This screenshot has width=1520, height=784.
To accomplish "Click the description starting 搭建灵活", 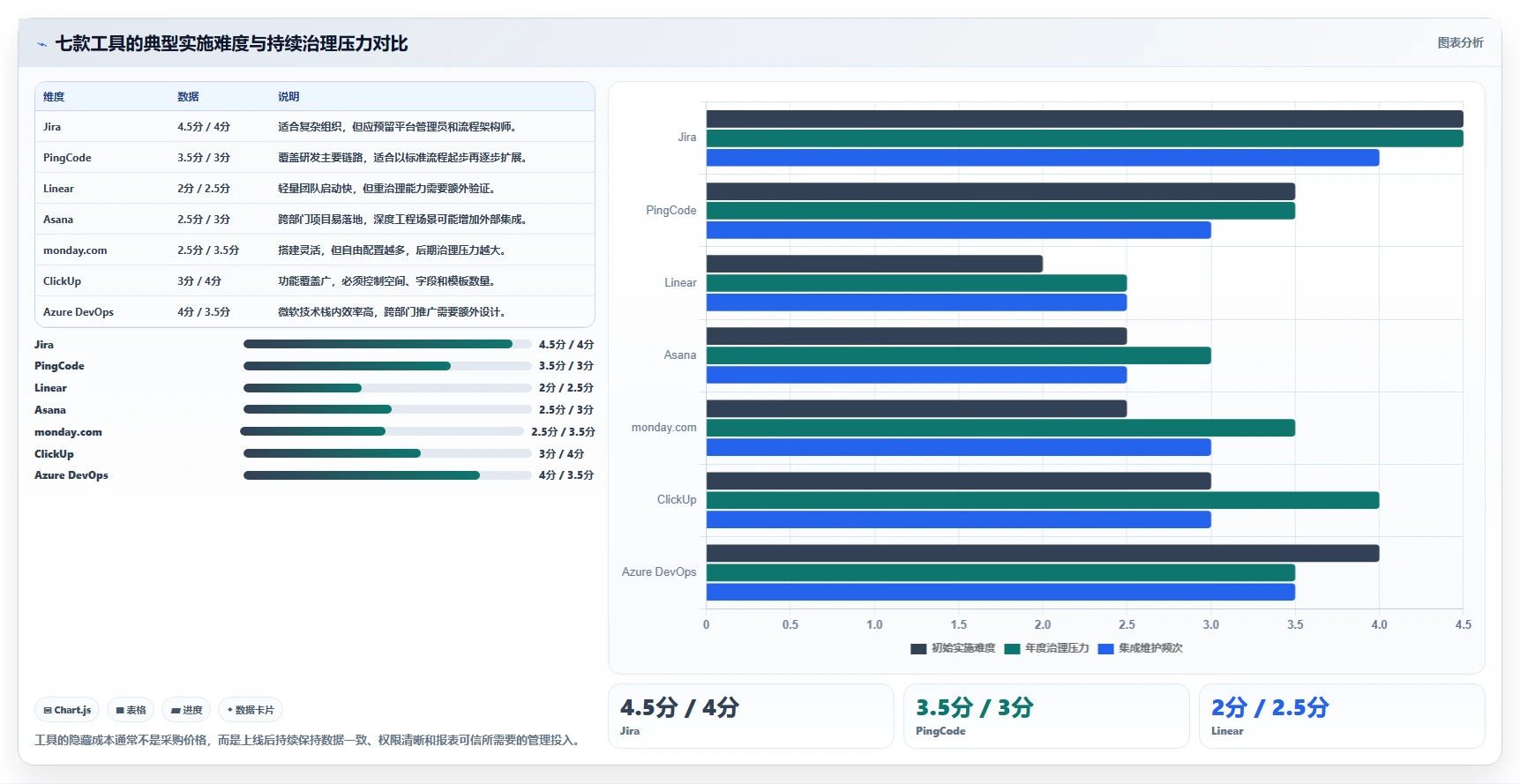I will click(392, 250).
